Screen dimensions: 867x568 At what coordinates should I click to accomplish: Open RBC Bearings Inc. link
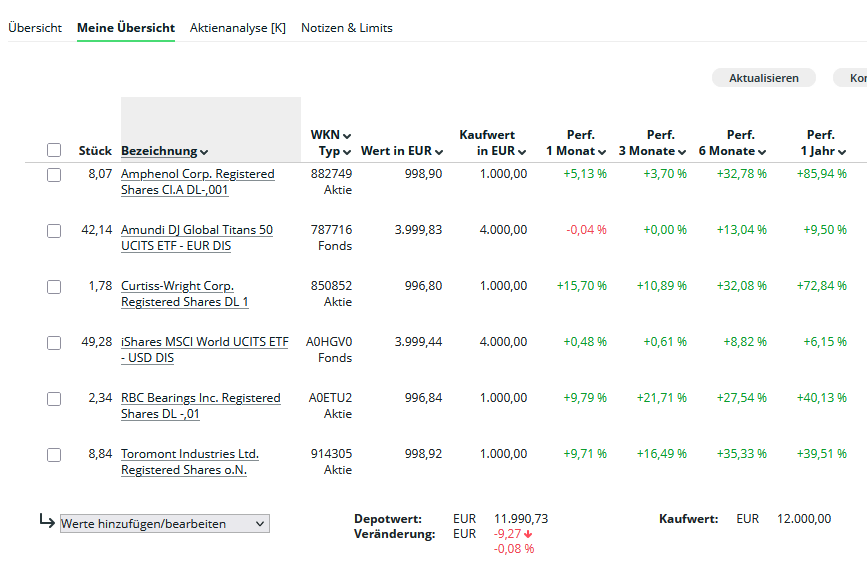tap(201, 405)
